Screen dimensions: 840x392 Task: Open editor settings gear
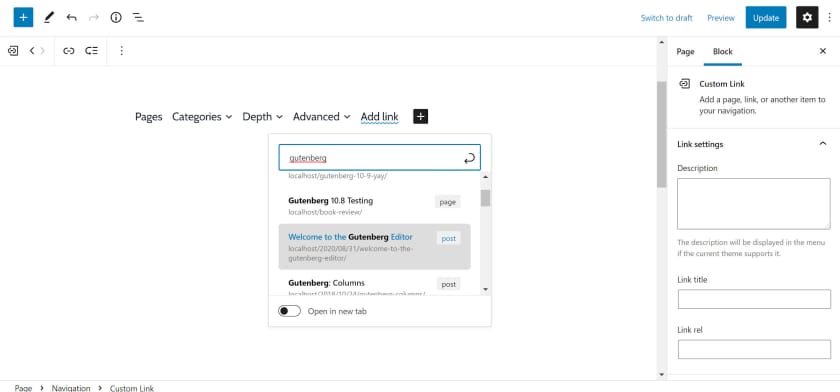[807, 17]
